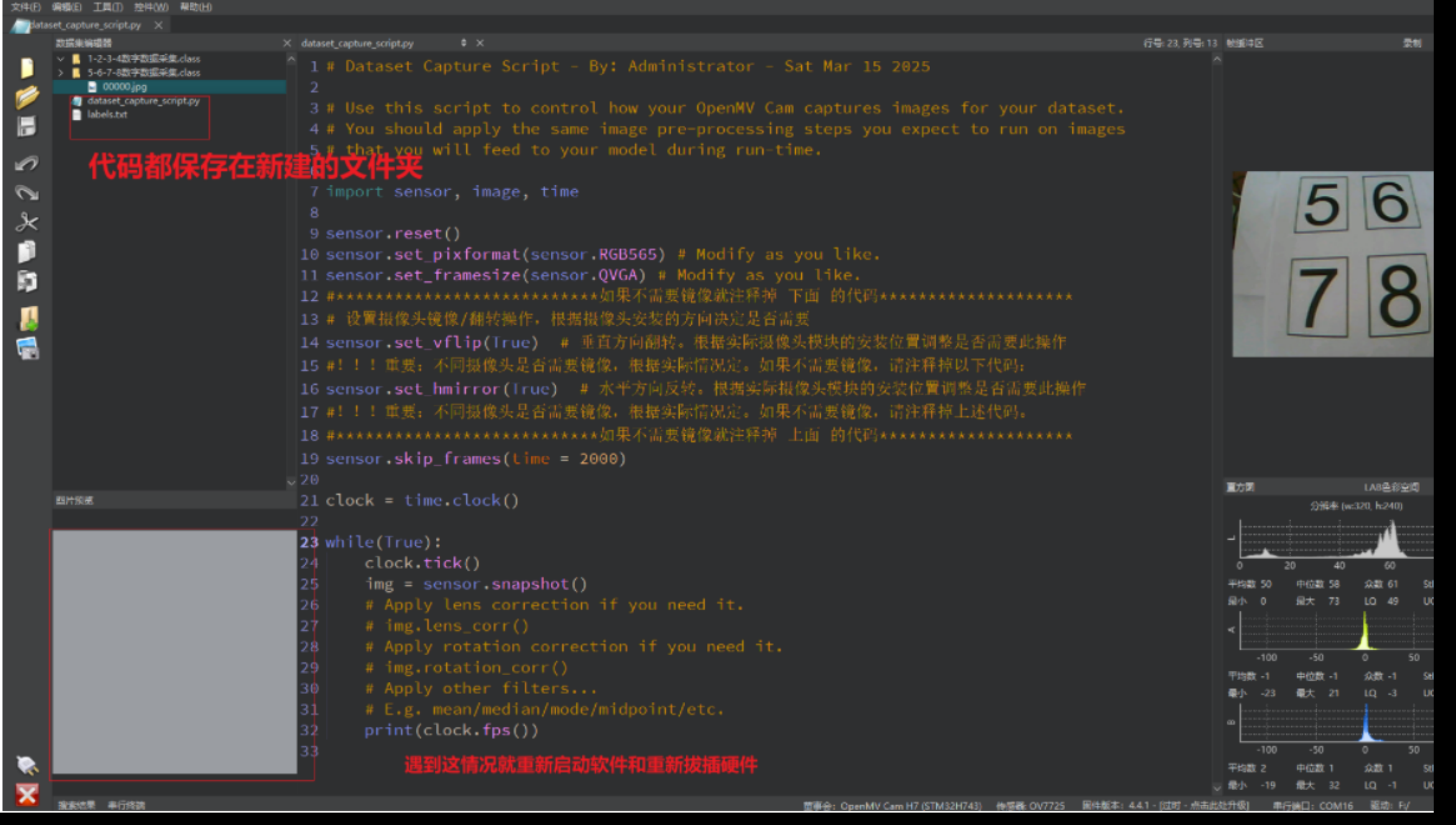The image size is (1456, 825).
Task: Click the New File icon in sidebar
Action: [x=27, y=67]
